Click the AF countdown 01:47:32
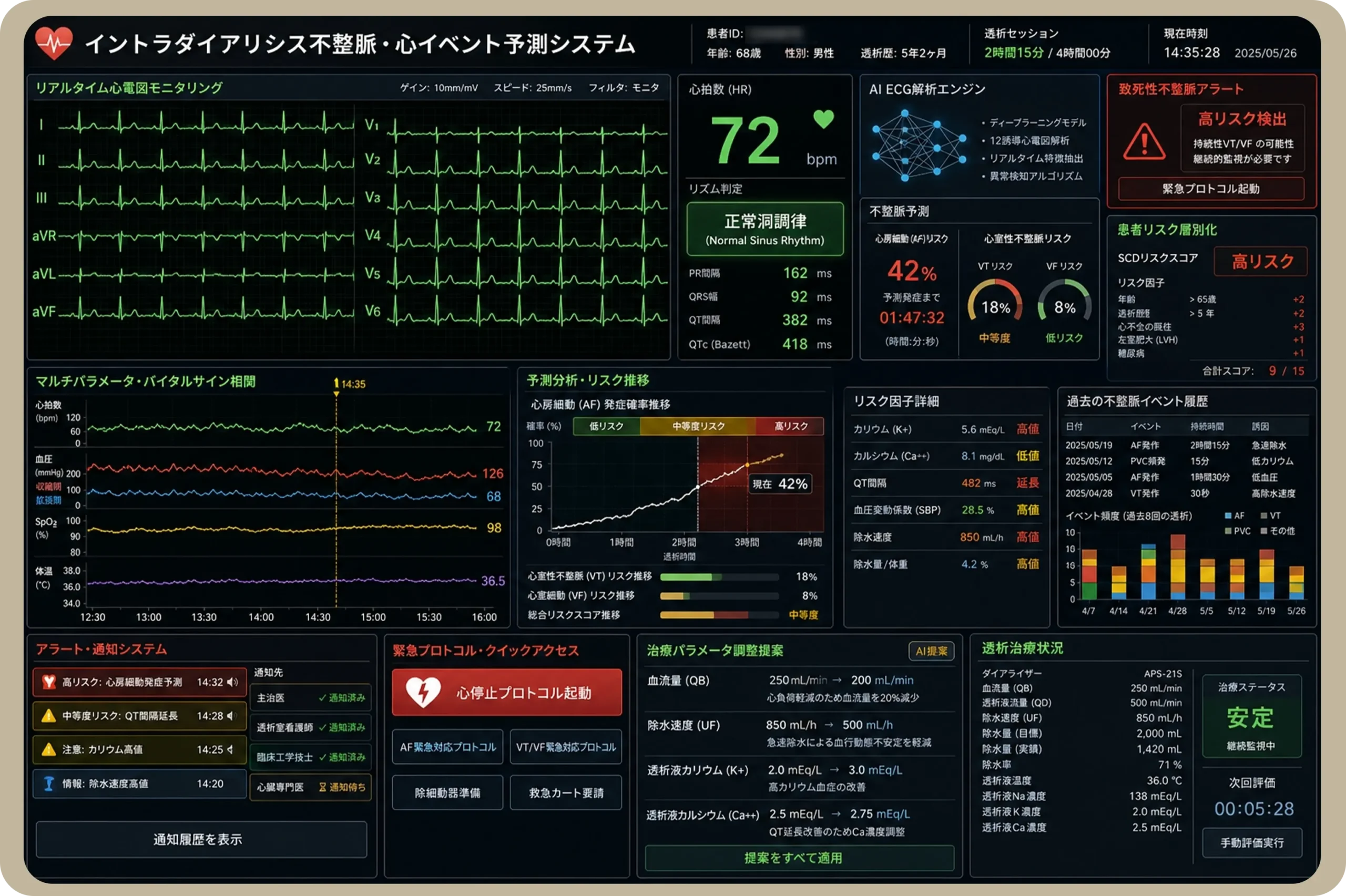The height and width of the screenshot is (896, 1346). pos(912,318)
